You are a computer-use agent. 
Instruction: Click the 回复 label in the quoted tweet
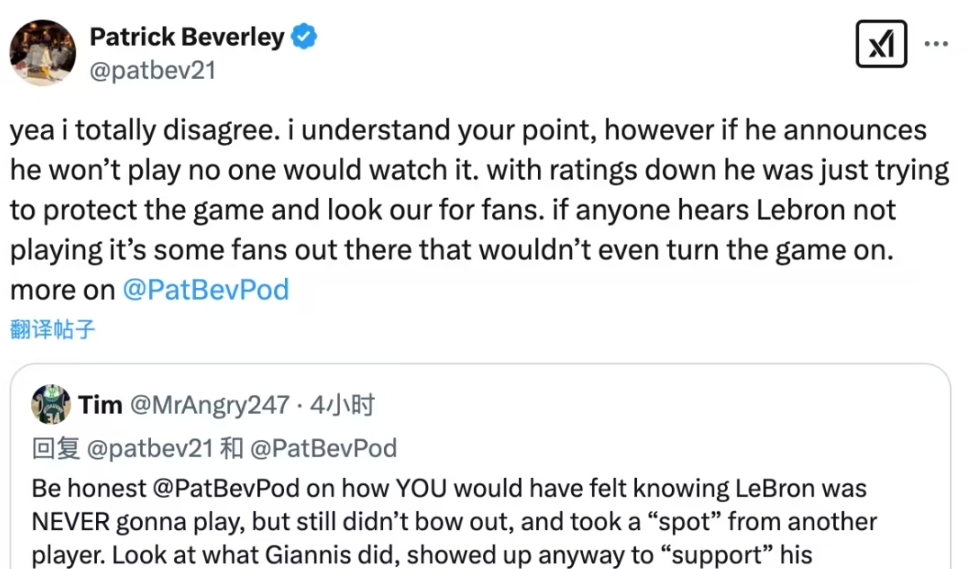[56, 448]
